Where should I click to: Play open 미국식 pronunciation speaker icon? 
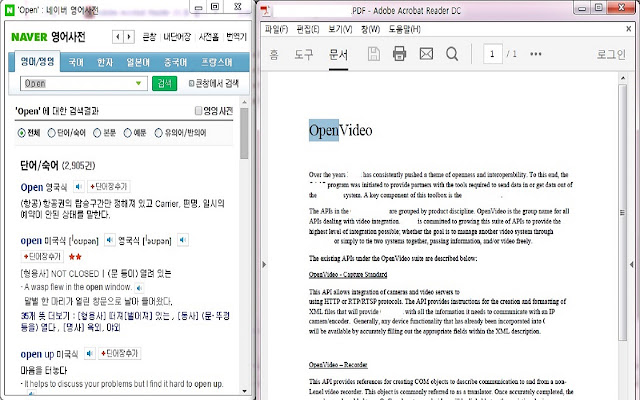[x=109, y=240]
